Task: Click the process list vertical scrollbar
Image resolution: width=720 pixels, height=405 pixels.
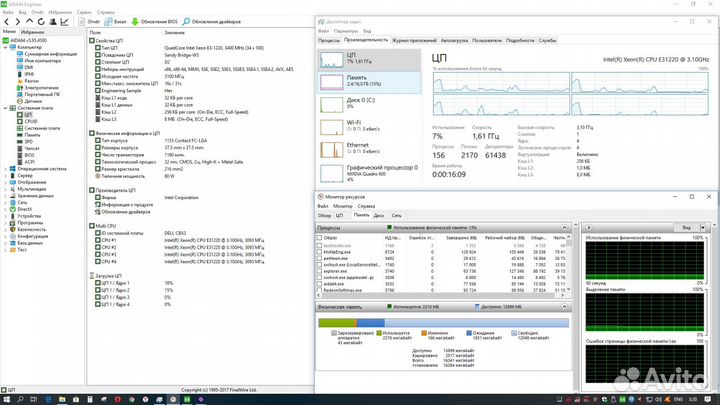Action: 569,264
